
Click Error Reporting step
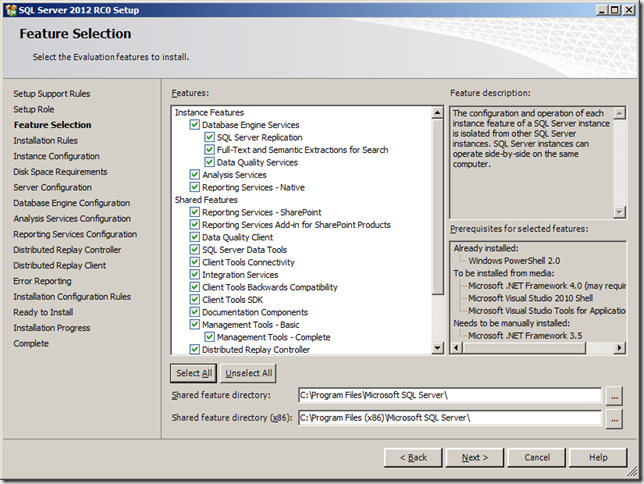[x=42, y=281]
